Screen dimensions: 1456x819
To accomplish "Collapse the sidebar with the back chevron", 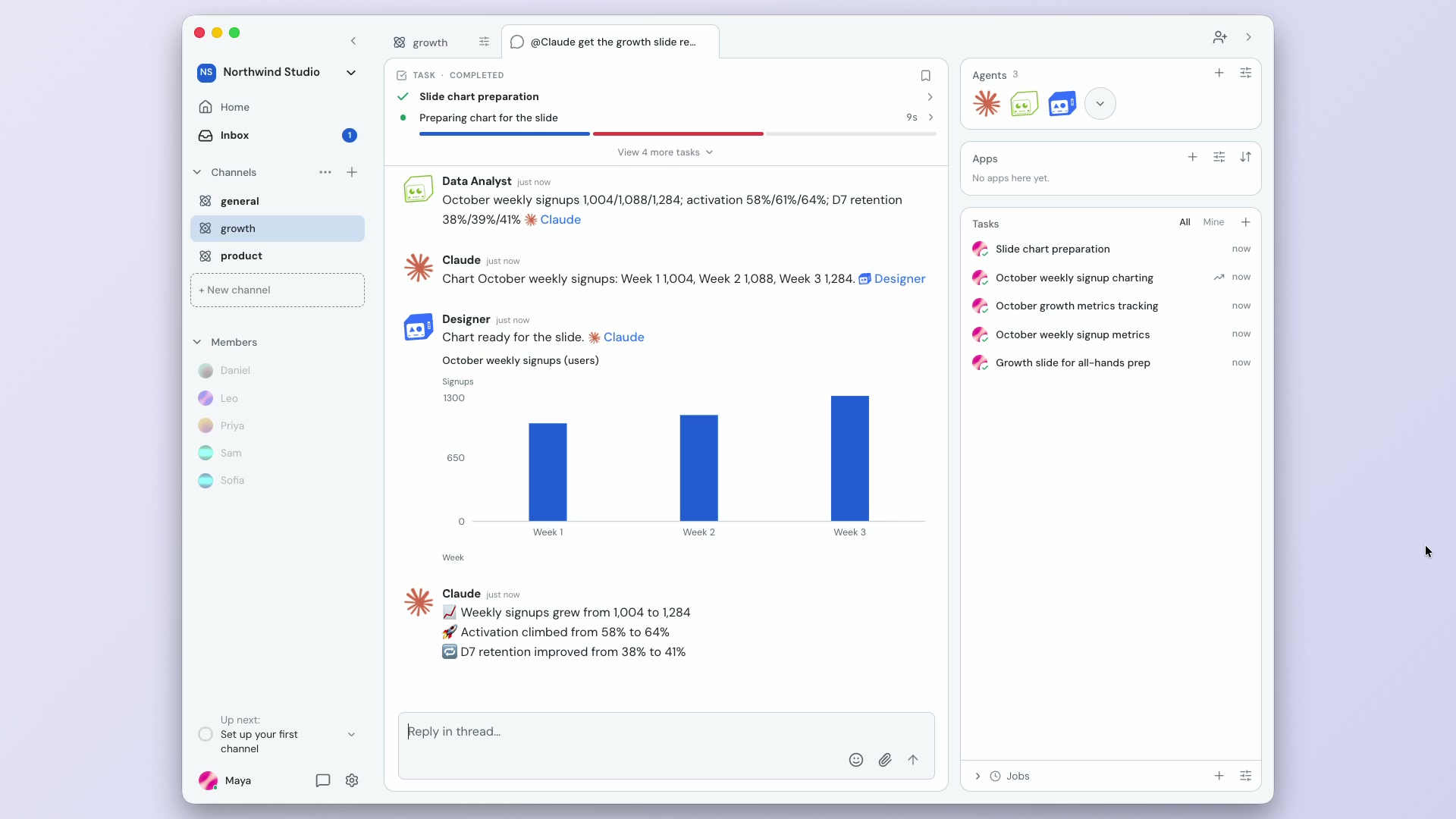I will (x=353, y=41).
